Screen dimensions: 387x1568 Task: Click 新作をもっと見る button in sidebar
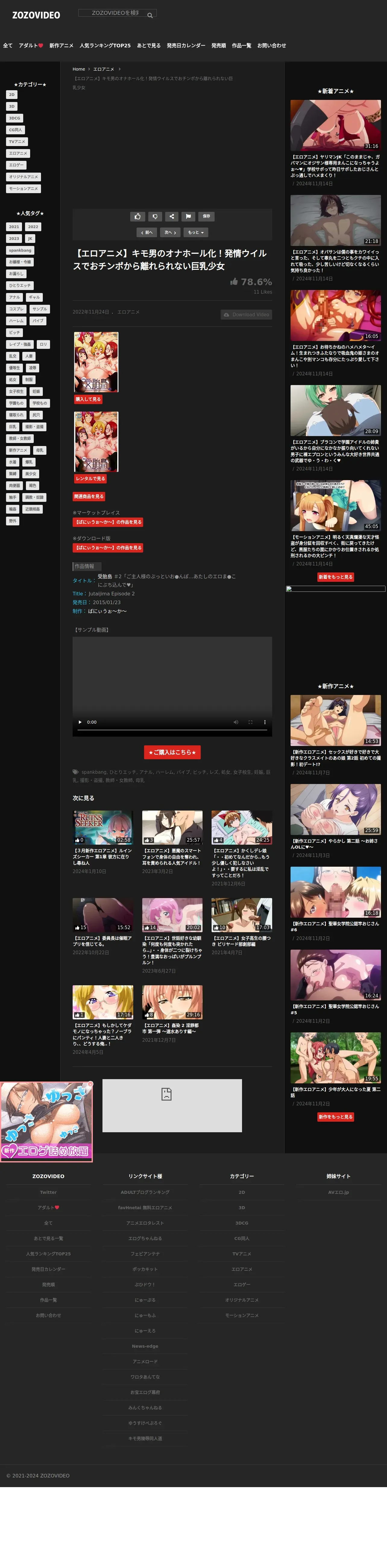[335, 1117]
